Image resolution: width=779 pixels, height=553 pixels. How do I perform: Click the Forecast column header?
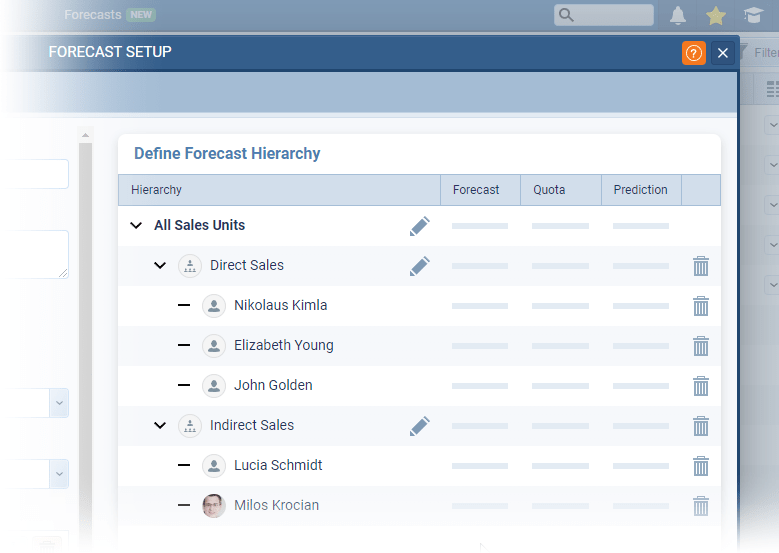point(476,190)
